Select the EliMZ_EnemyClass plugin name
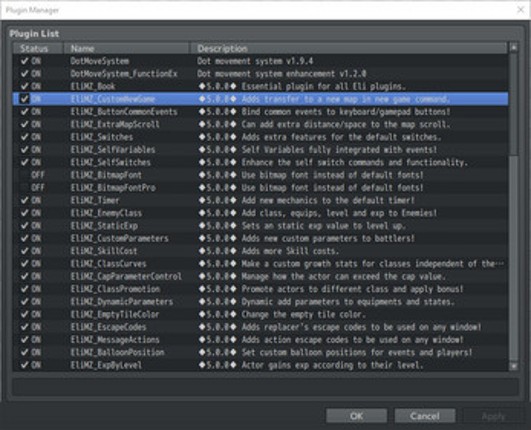 click(106, 213)
